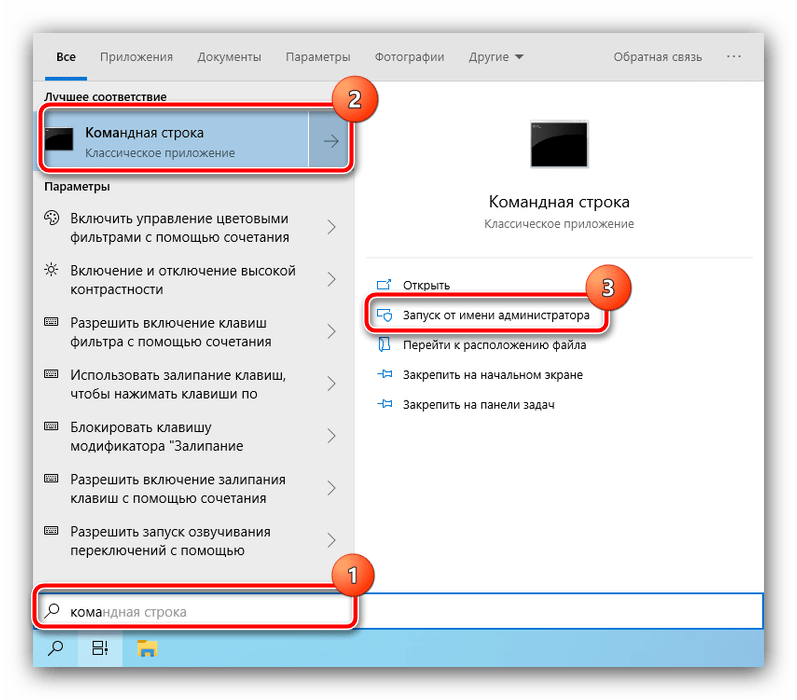
Task: Click keyboard icon for Использовать залипание клавиш
Action: (x=51, y=374)
